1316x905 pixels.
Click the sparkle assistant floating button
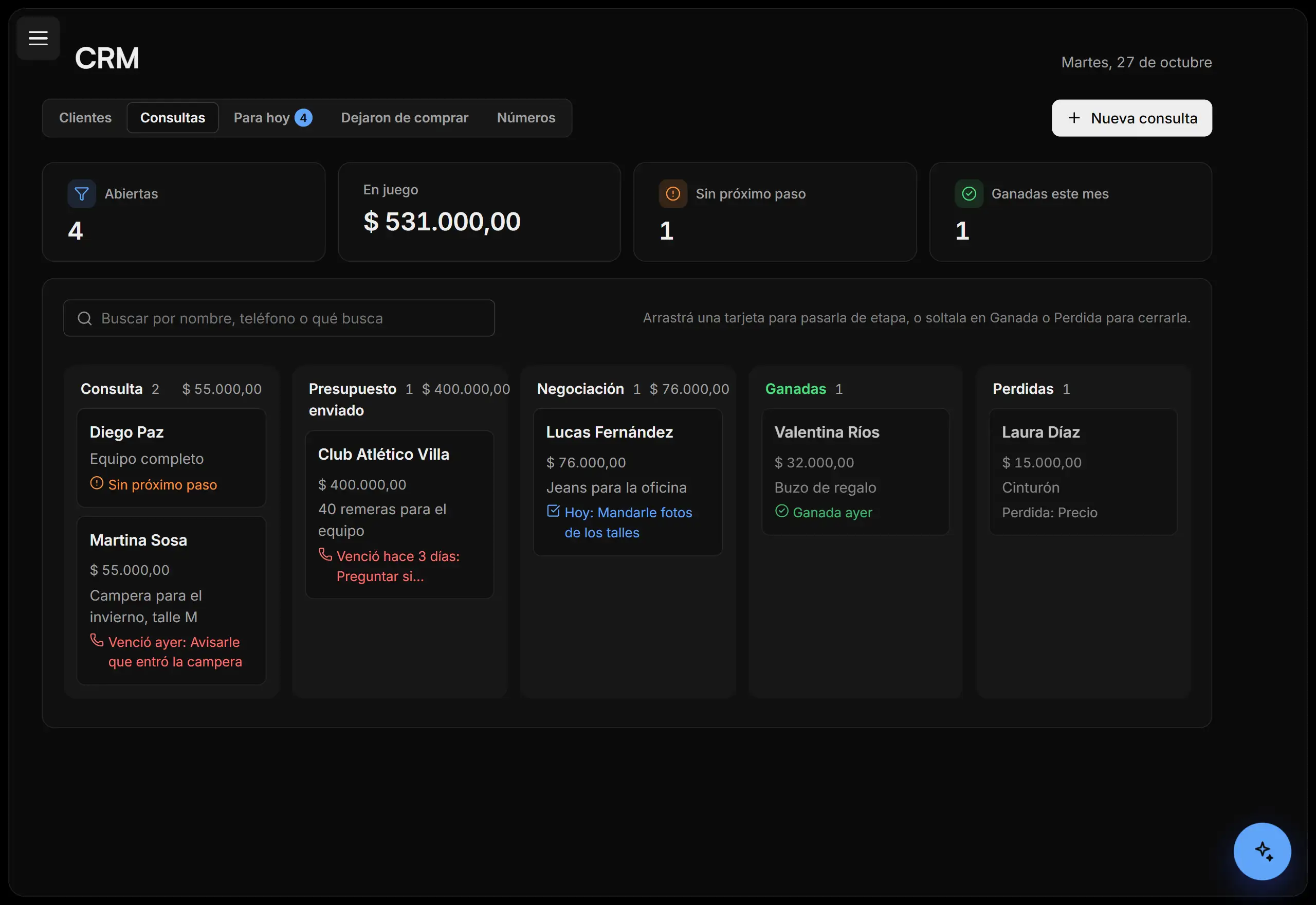(1262, 851)
